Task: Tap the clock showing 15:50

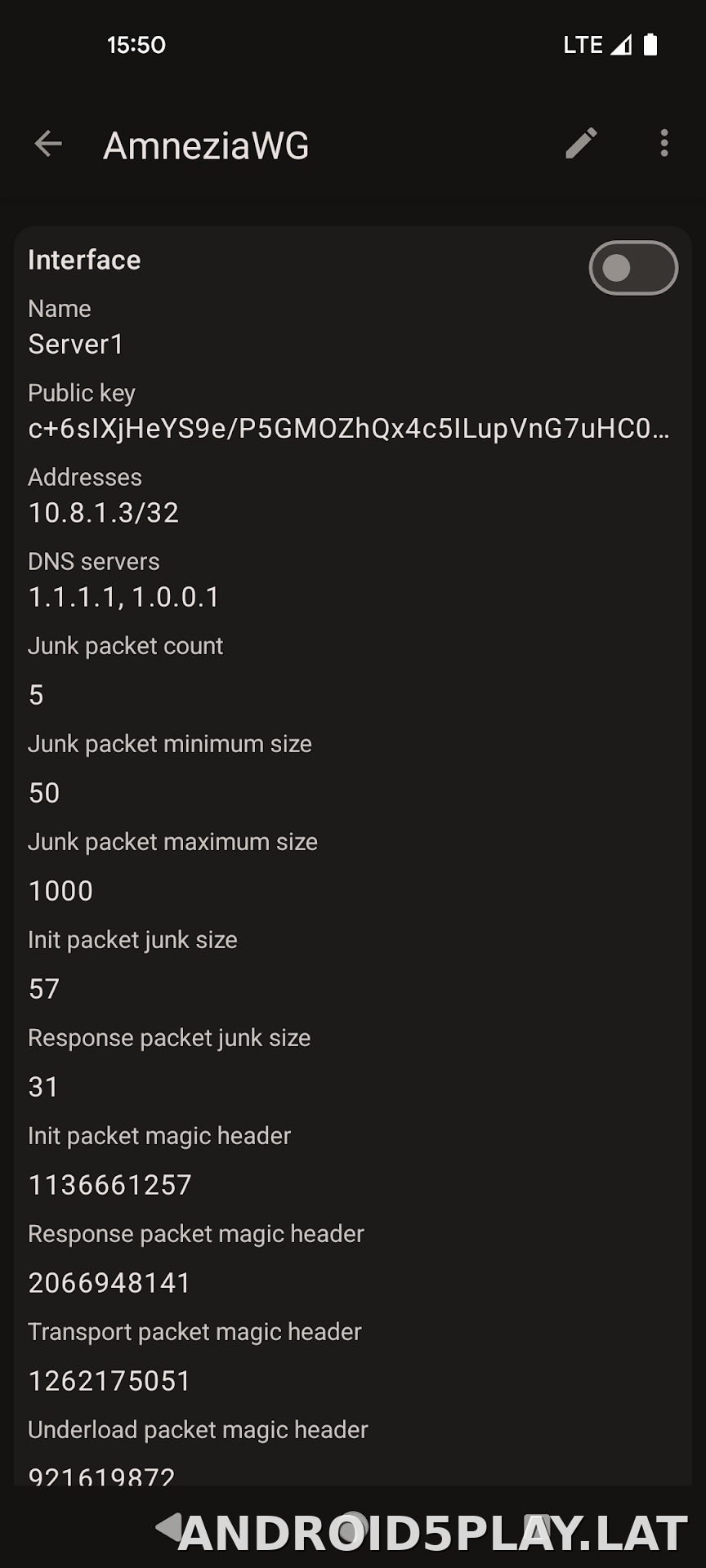Action: 136,45
